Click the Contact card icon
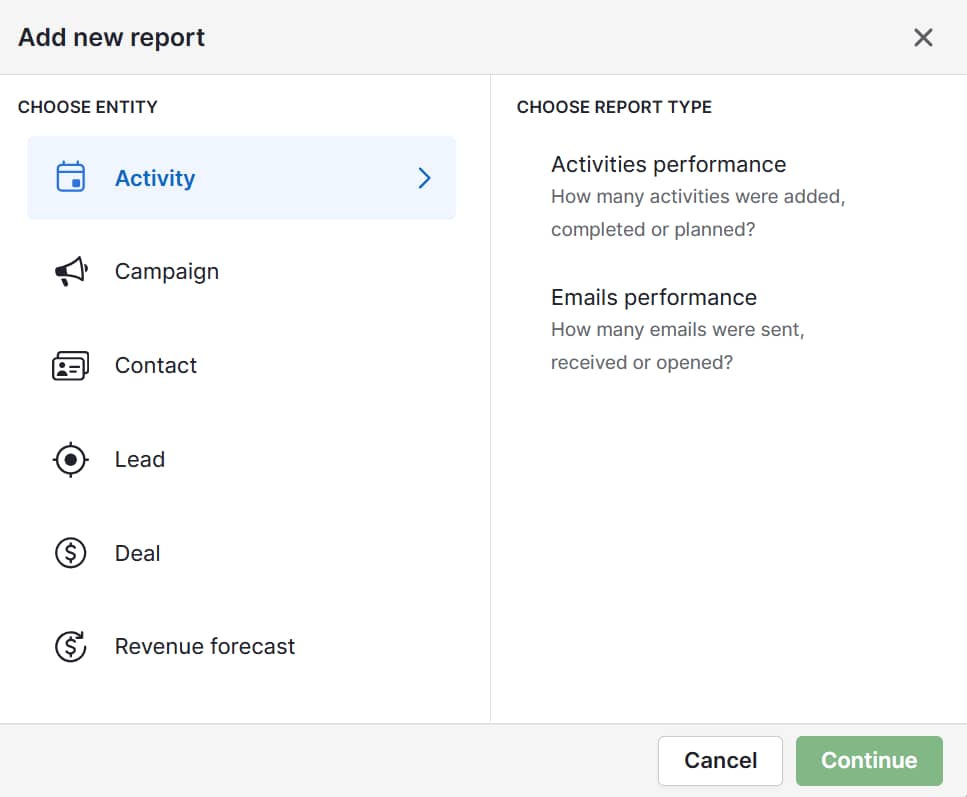This screenshot has height=797, width=967. point(70,365)
